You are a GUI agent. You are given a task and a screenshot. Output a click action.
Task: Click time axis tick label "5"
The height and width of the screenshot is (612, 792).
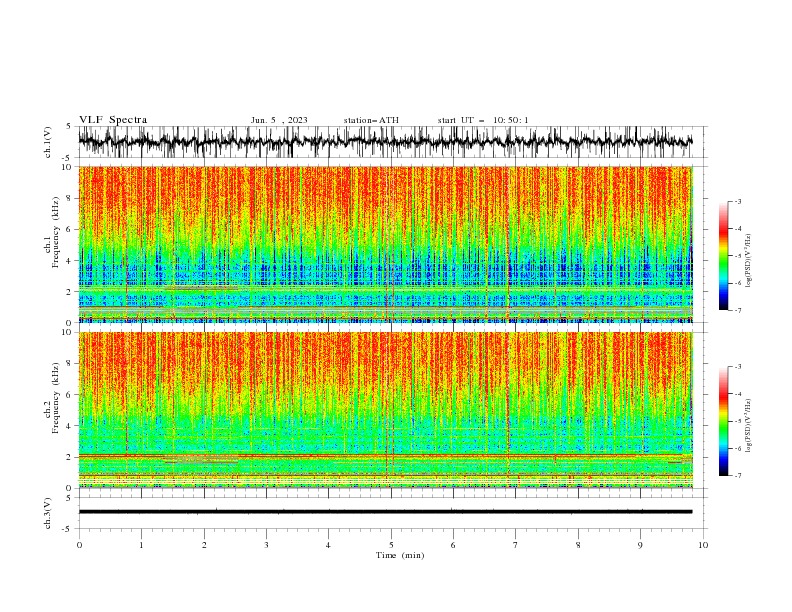tap(391, 545)
